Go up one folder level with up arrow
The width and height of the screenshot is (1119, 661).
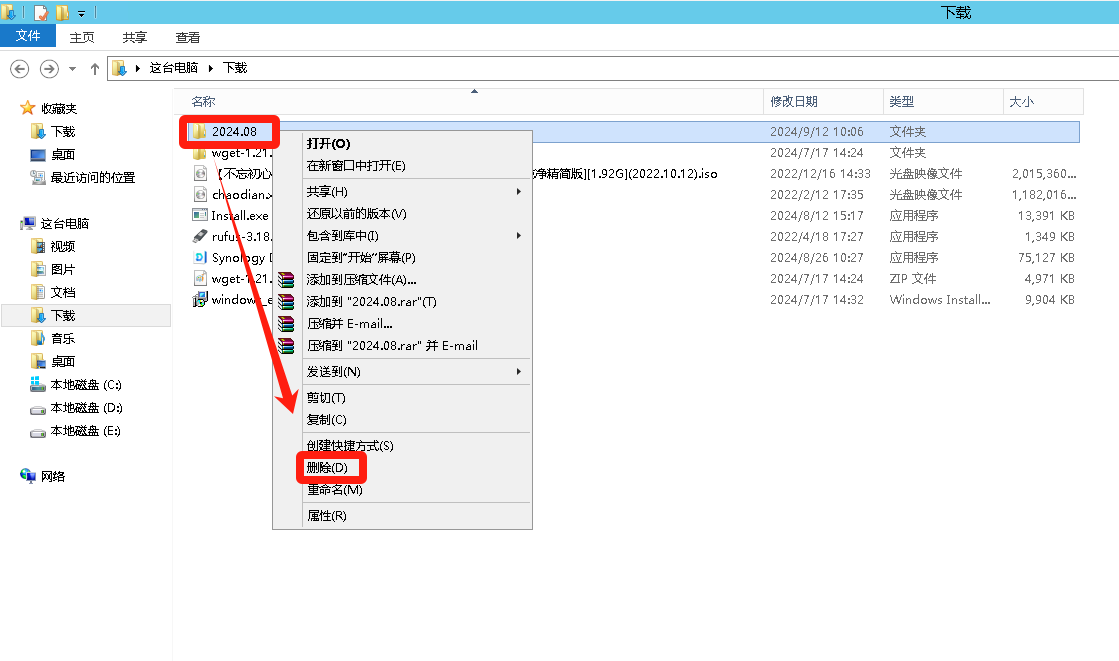coord(95,68)
